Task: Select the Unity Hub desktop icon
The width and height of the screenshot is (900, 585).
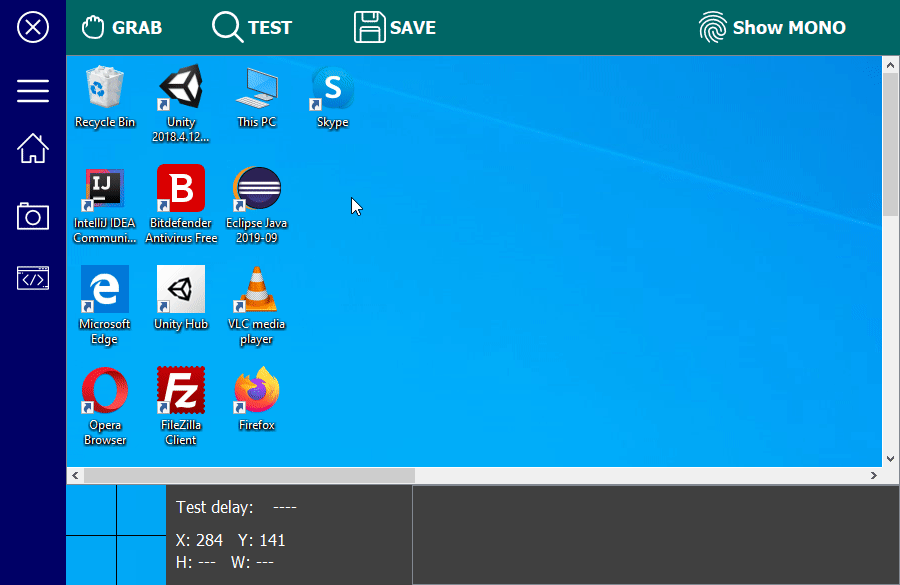Action: point(181,298)
